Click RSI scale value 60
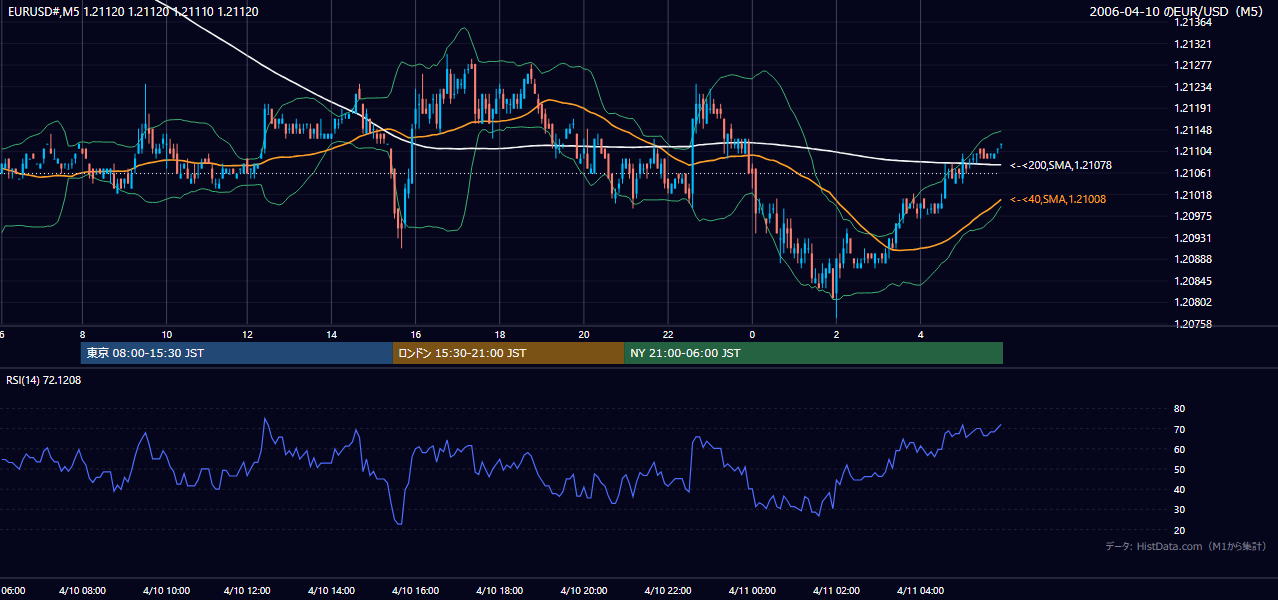The image size is (1278, 600). (x=1180, y=449)
